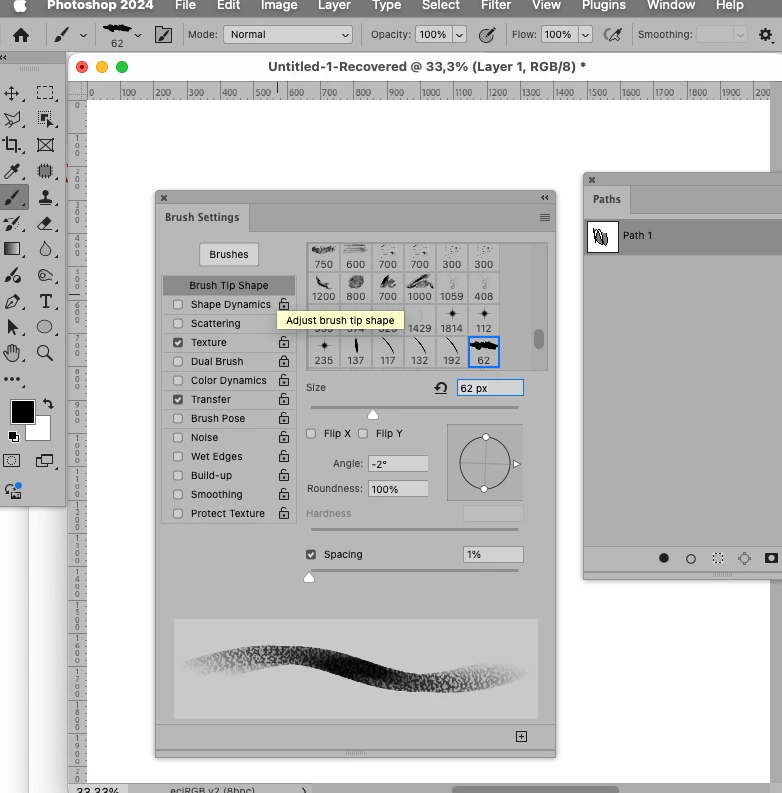The image size is (782, 793).
Task: Open the Apple menu
Action: tap(20, 6)
